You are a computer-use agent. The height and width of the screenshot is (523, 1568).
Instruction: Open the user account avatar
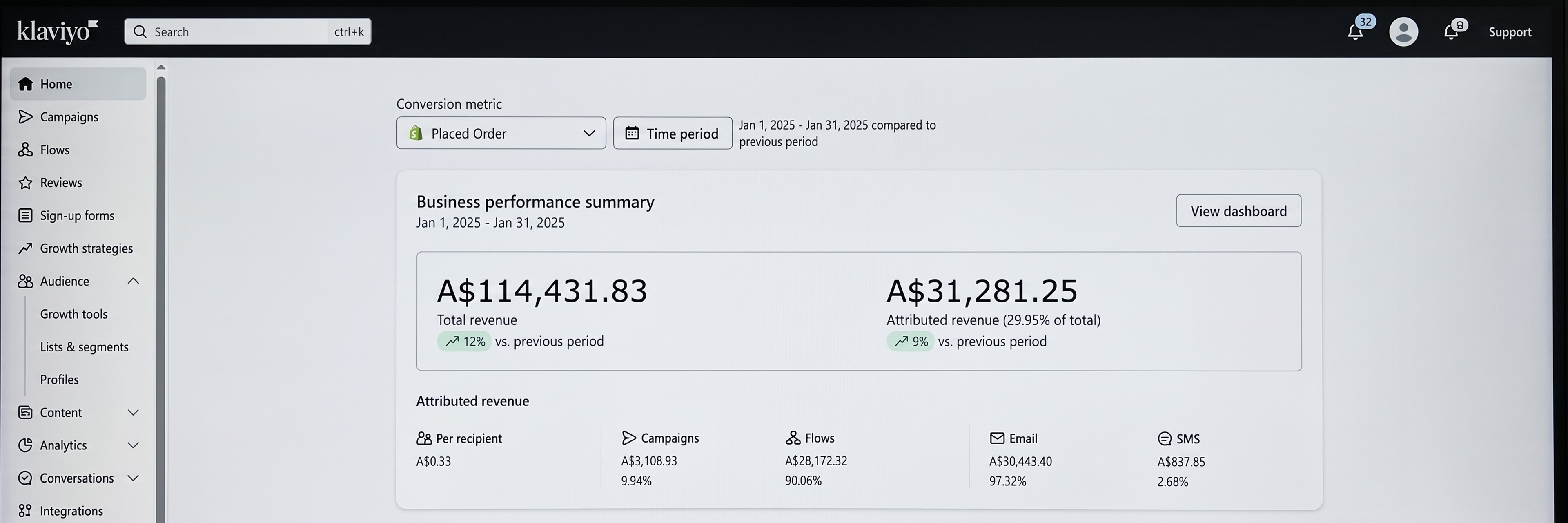point(1403,31)
